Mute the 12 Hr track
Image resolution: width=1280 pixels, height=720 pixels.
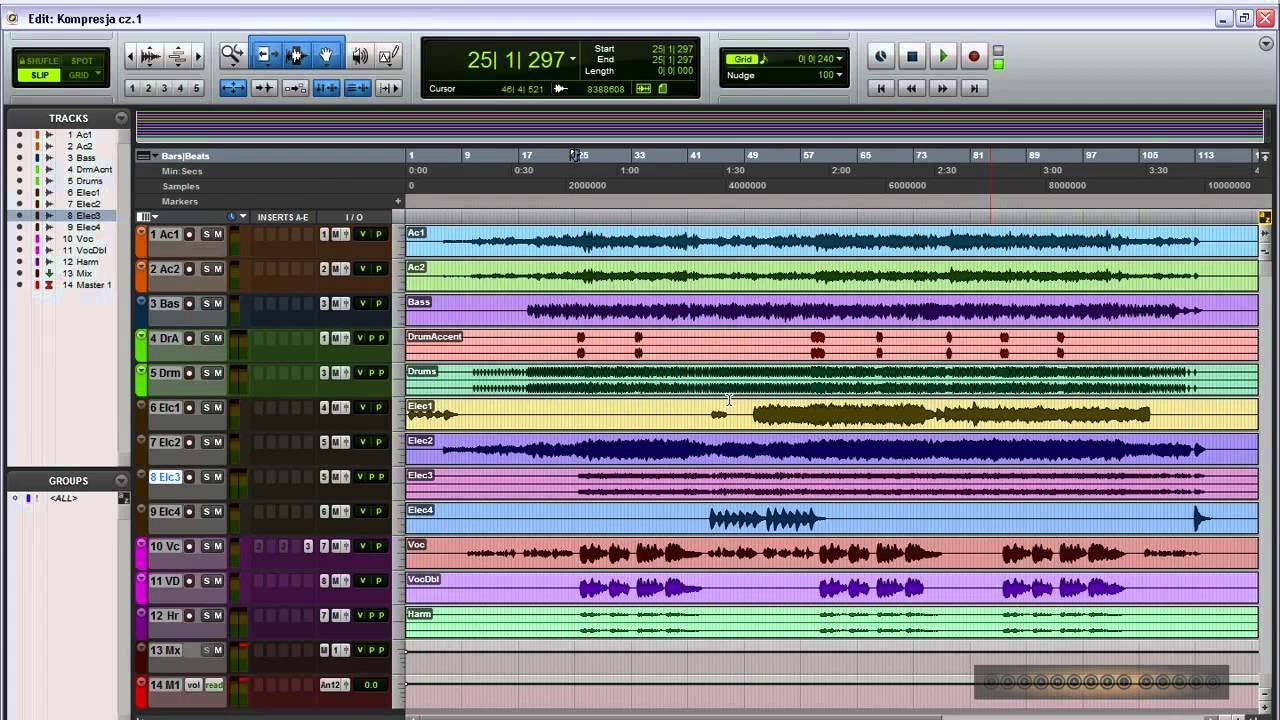click(x=218, y=615)
